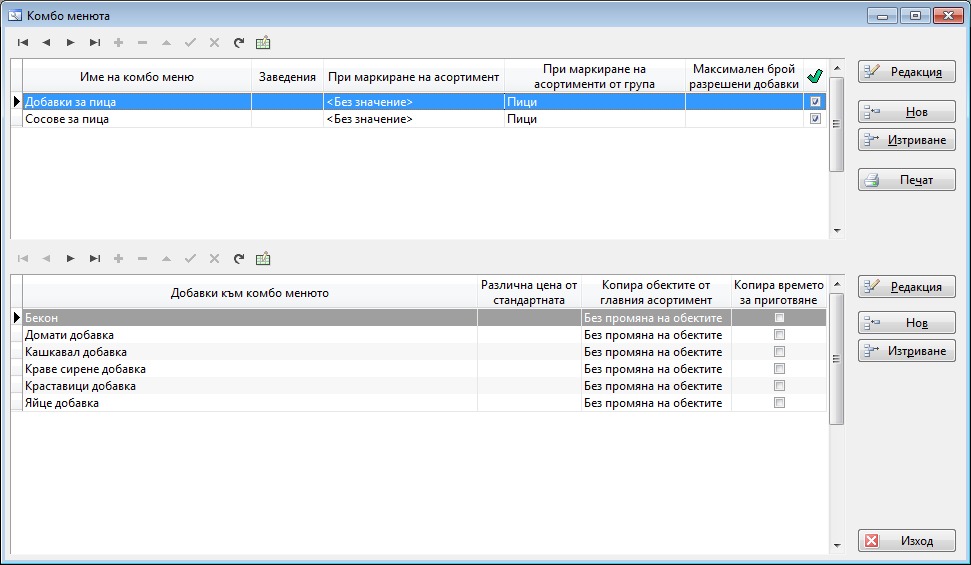Click export to Excel icon in upper toolbar
Viewport: 971px width, 565px height.
point(263,43)
